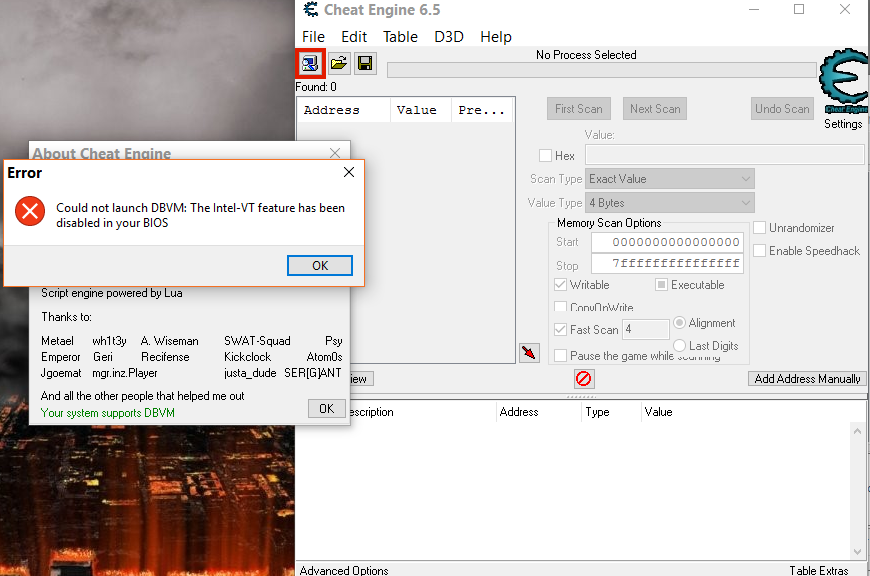The height and width of the screenshot is (576, 870).
Task: Open the D3D menu
Action: (449, 37)
